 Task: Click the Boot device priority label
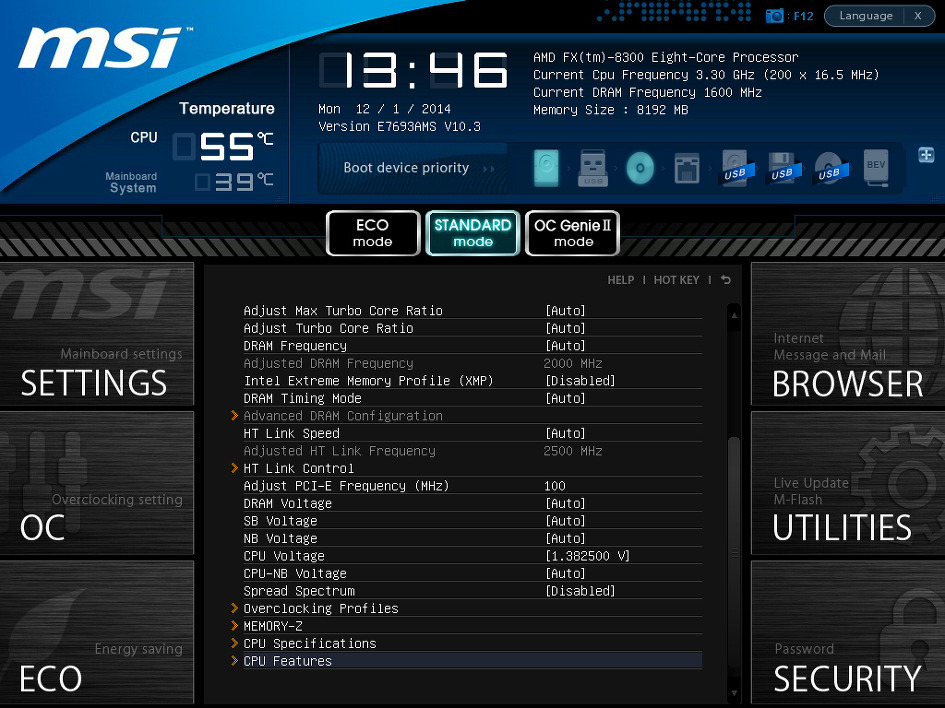406,168
